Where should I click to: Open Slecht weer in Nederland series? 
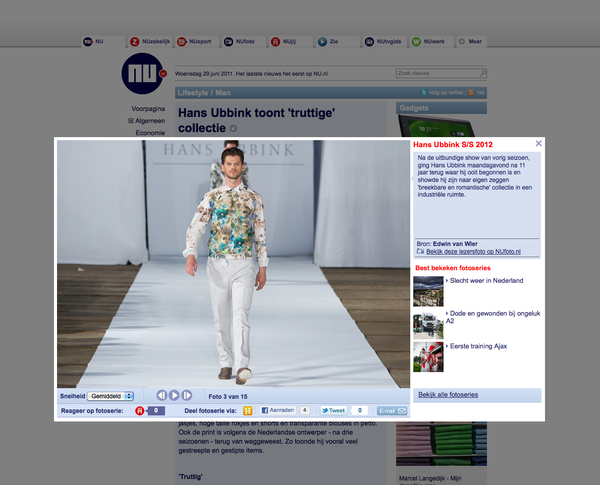click(486, 281)
